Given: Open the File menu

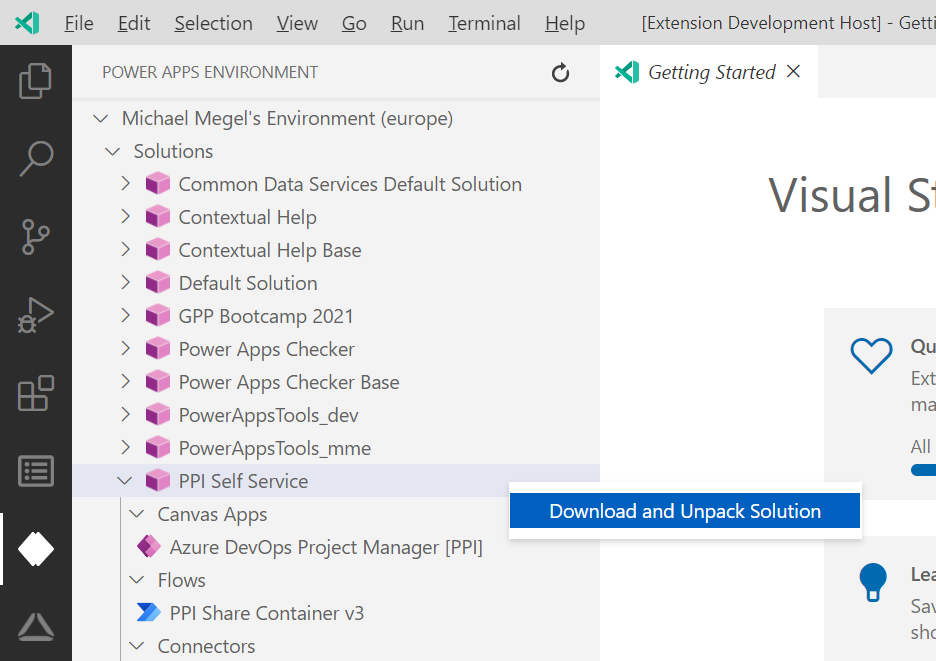Looking at the screenshot, I should click(x=79, y=23).
